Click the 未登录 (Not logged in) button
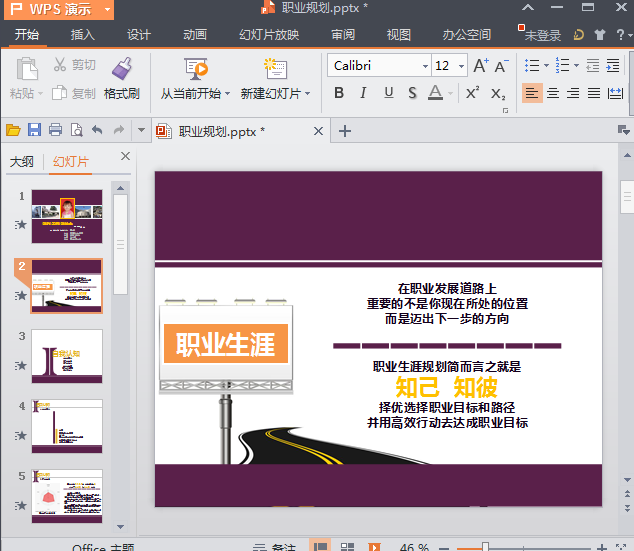This screenshot has width=634, height=551. (541, 35)
